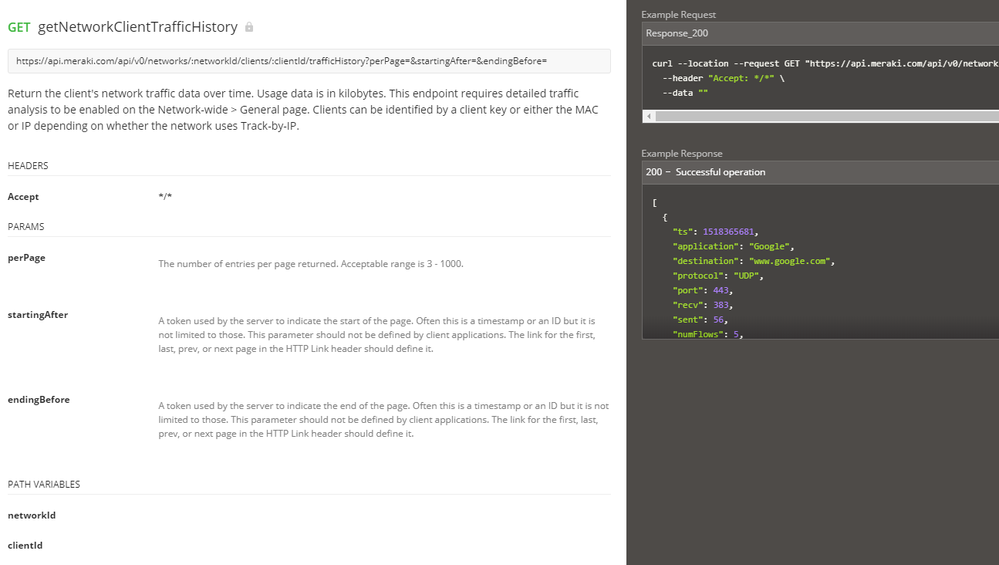Click the curl --location command line
This screenshot has width=999, height=565.
tap(825, 64)
